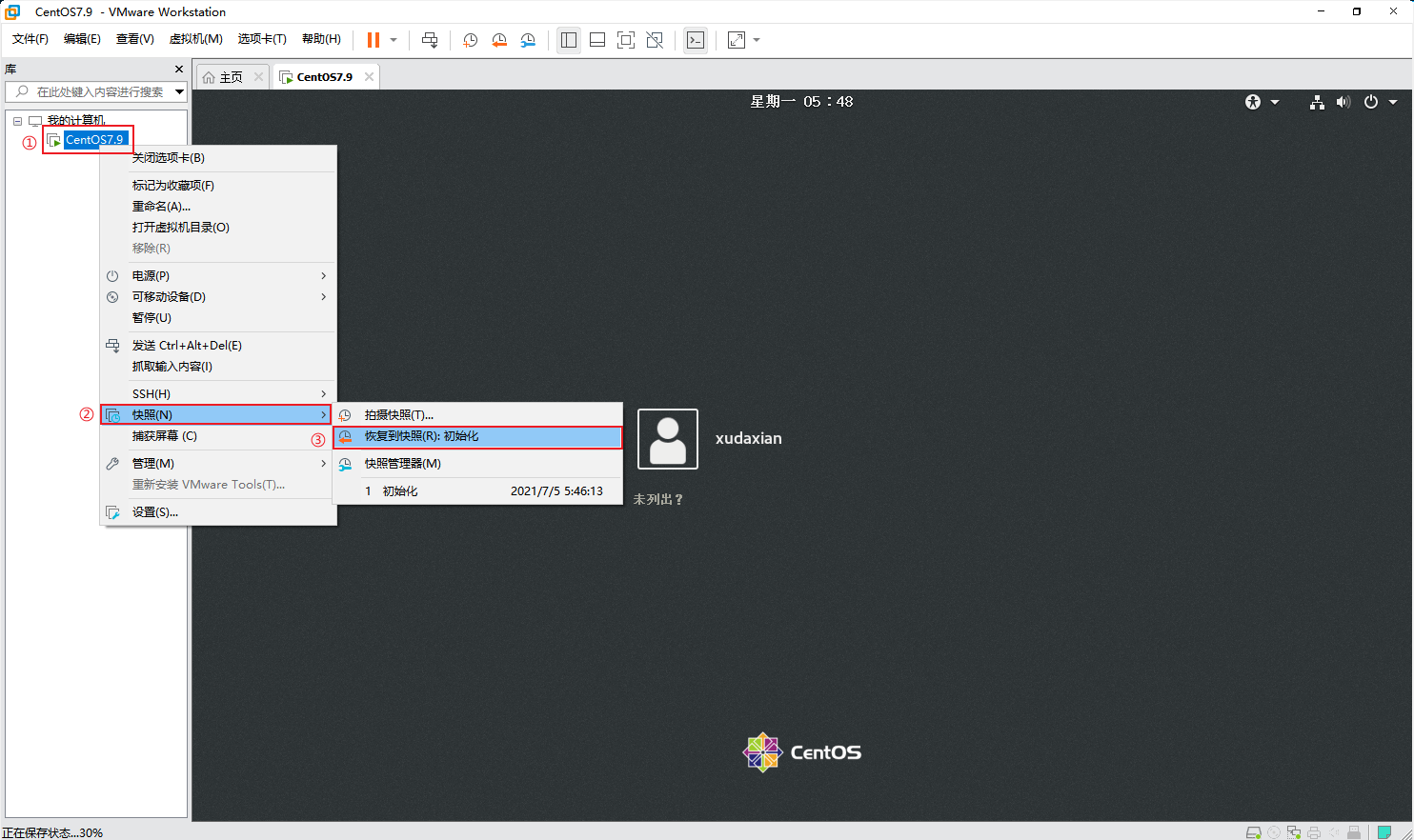Click Take Snapshot clock toolbar icon
The image size is (1414, 840).
point(470,40)
